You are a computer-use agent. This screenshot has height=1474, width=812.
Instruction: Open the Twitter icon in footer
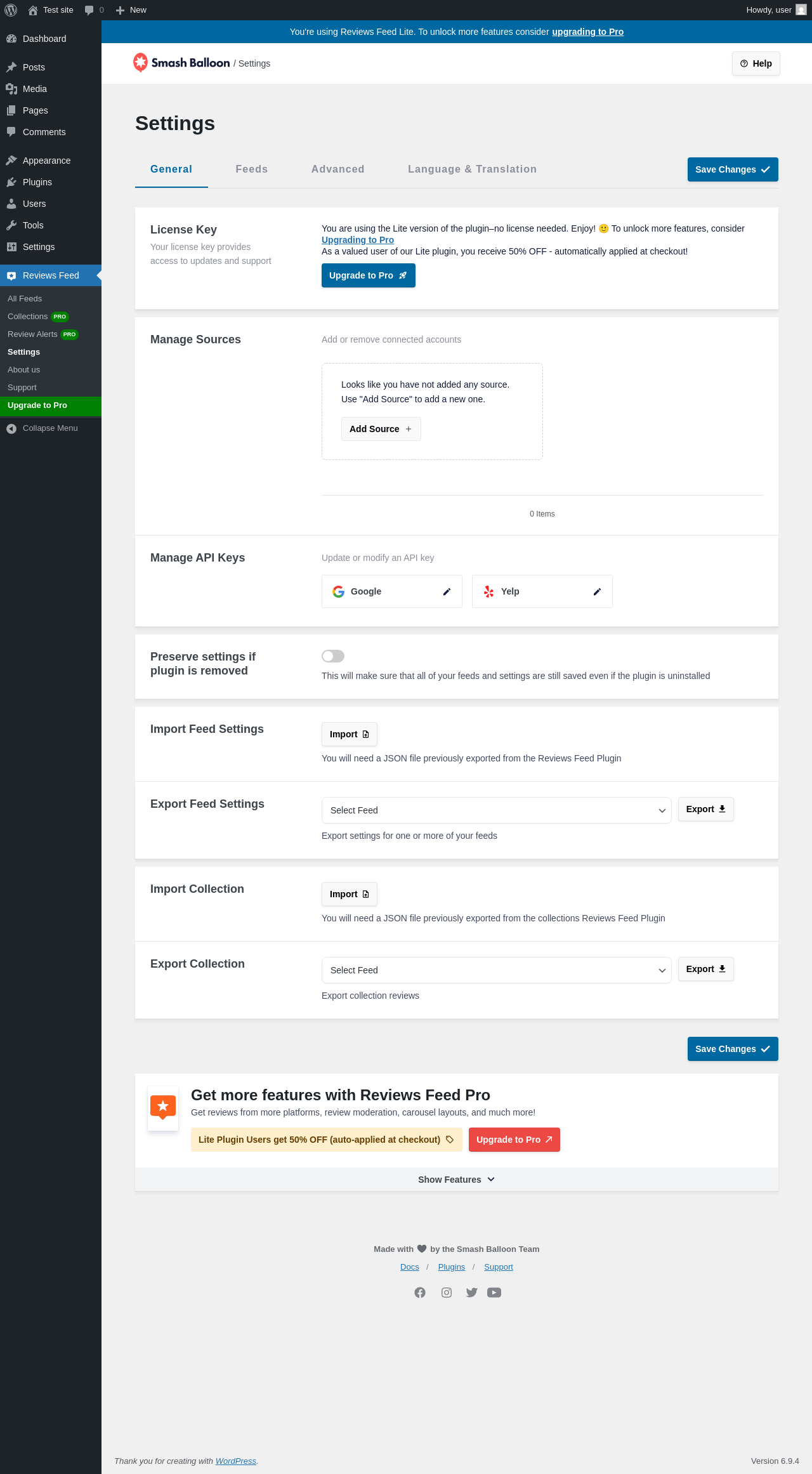click(471, 1293)
